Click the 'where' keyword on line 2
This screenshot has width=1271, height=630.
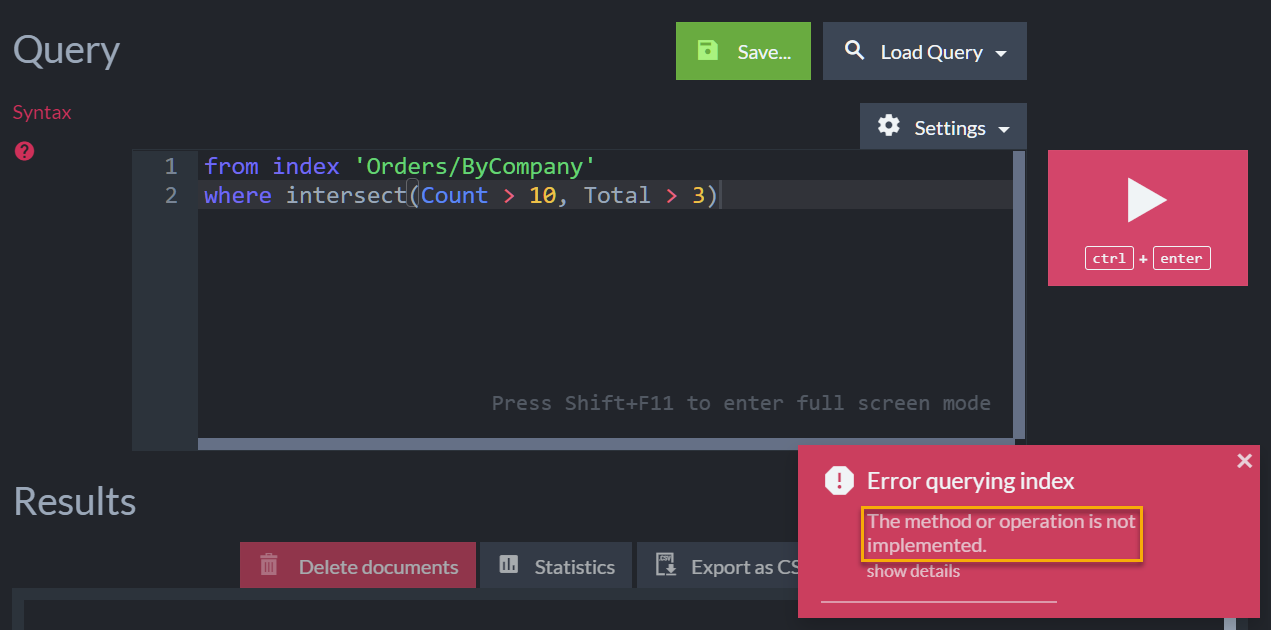[x=238, y=195]
